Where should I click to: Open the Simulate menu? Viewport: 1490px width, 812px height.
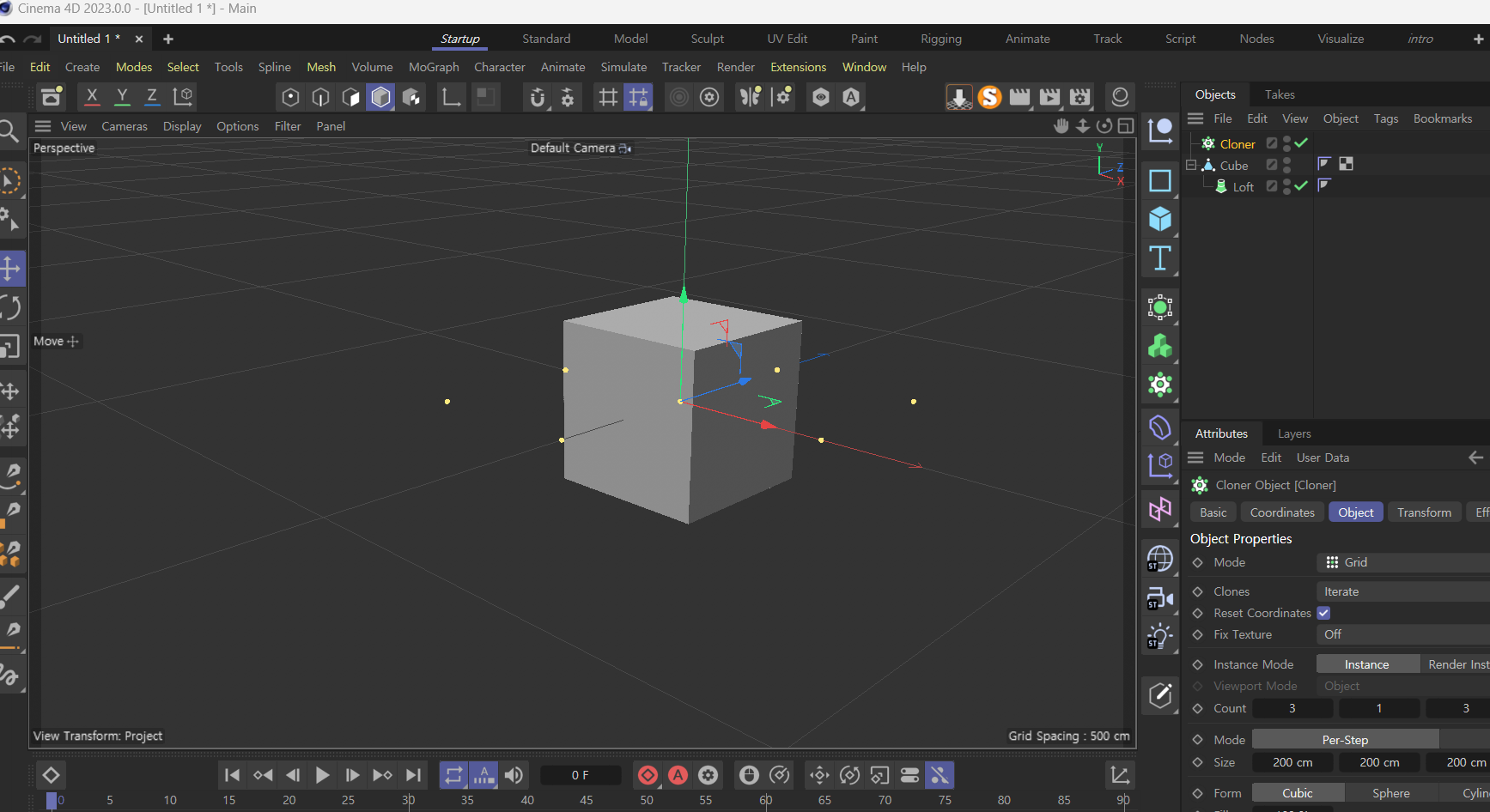[x=623, y=67]
